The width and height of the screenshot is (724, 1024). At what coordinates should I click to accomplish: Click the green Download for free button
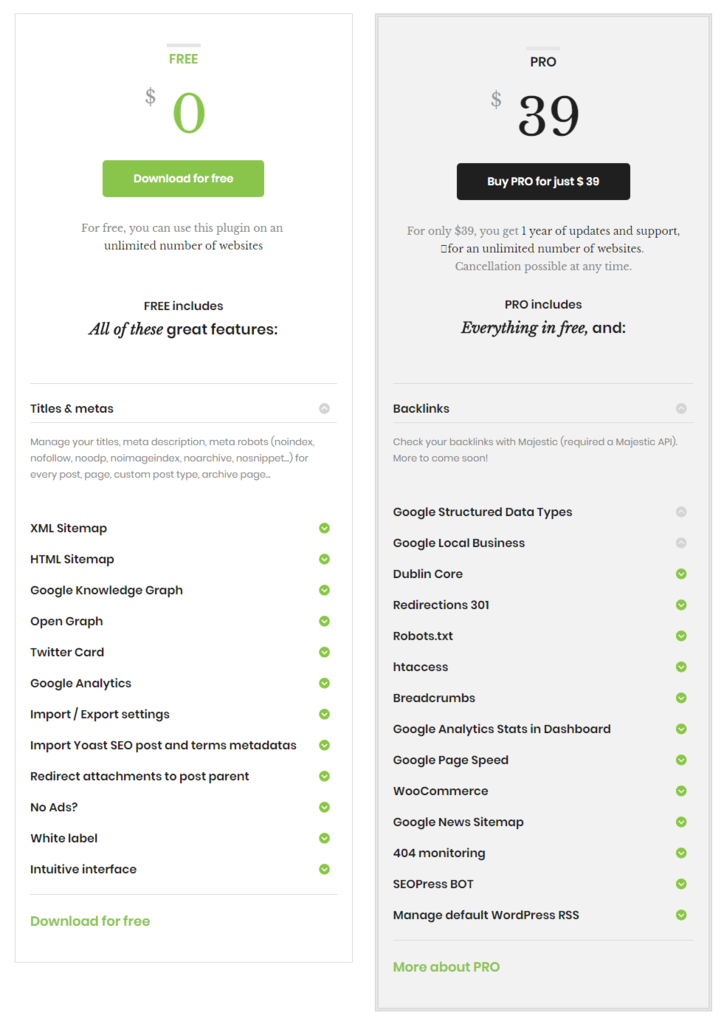pyautogui.click(x=183, y=178)
